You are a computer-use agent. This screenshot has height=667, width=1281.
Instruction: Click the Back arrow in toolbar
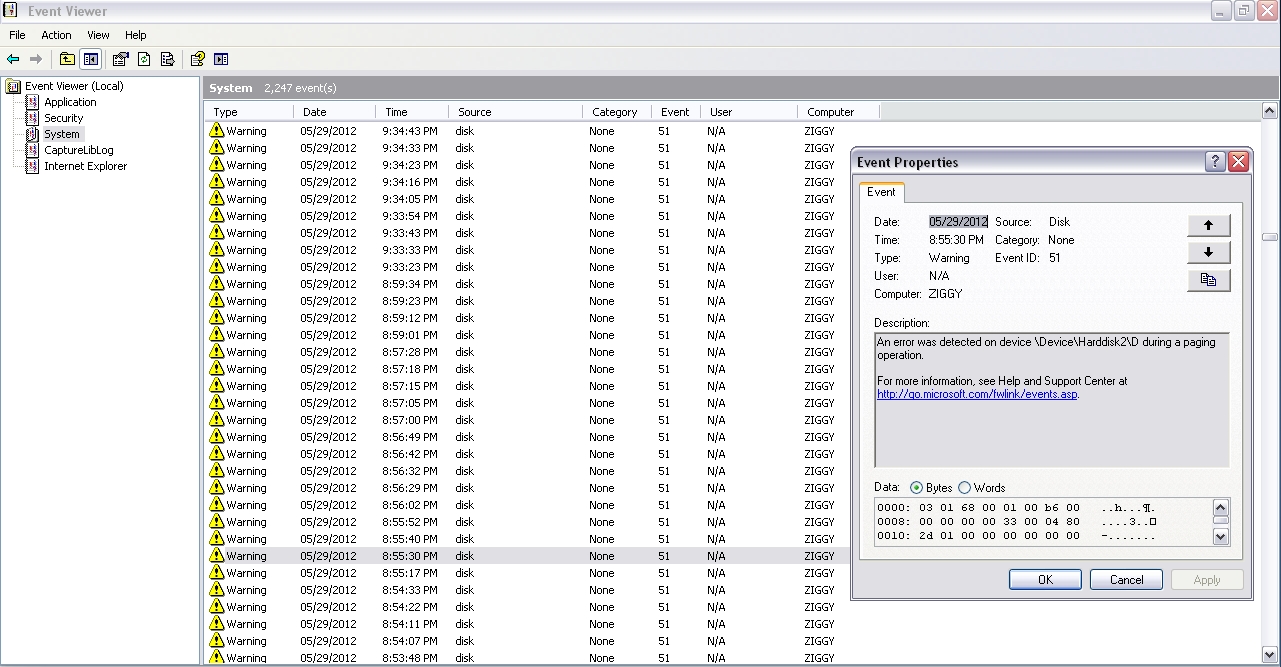(13, 59)
